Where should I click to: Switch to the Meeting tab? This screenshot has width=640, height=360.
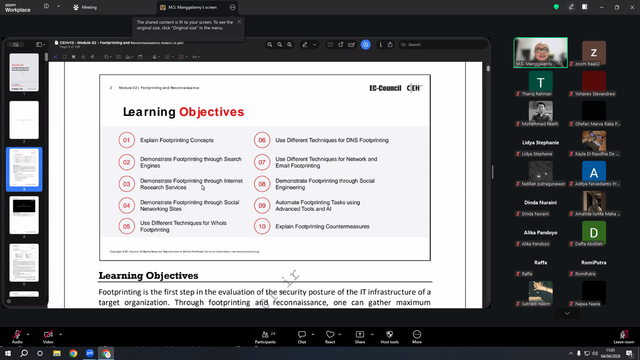[x=85, y=7]
